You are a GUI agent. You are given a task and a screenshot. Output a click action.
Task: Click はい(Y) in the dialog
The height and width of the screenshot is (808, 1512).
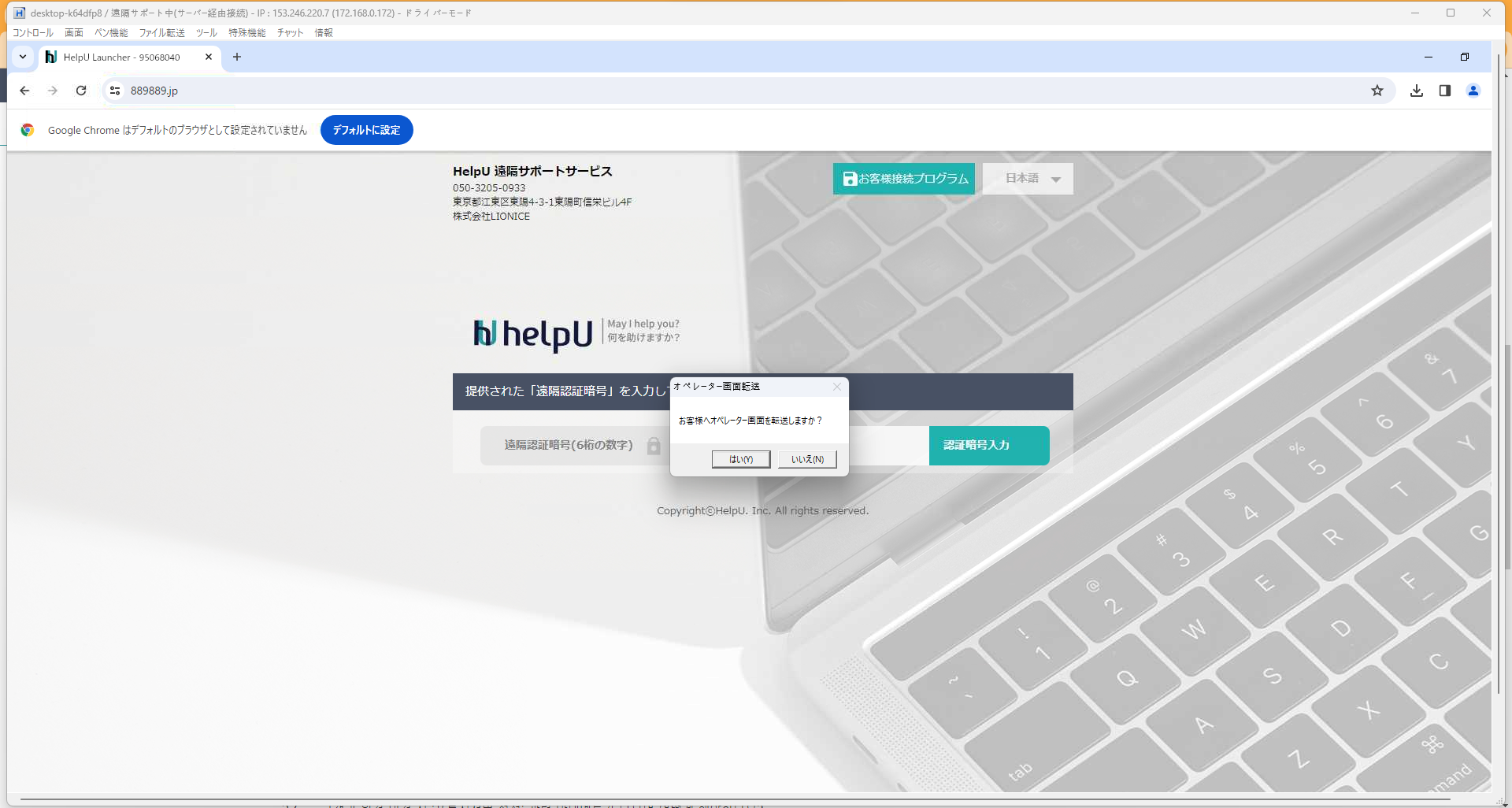741,459
